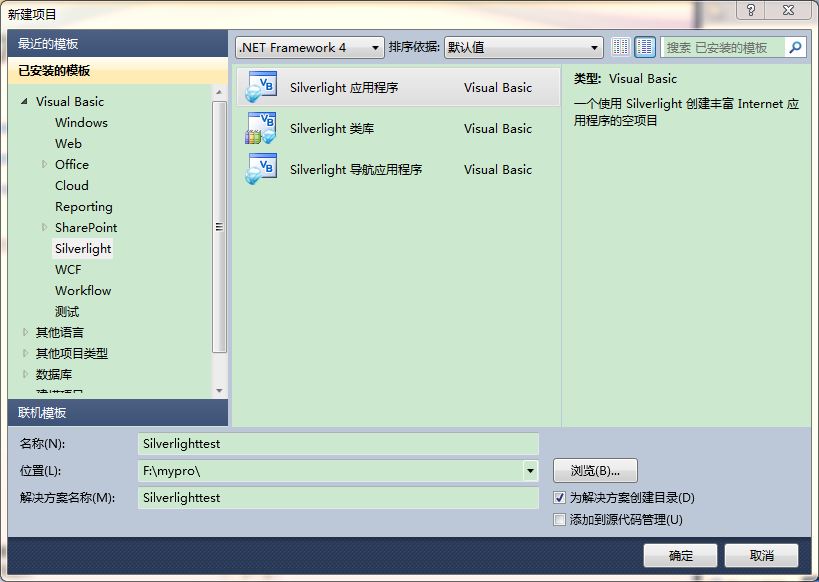Open the 排序依据 sorting dropdown
This screenshot has height=582, width=819.
click(x=594, y=46)
